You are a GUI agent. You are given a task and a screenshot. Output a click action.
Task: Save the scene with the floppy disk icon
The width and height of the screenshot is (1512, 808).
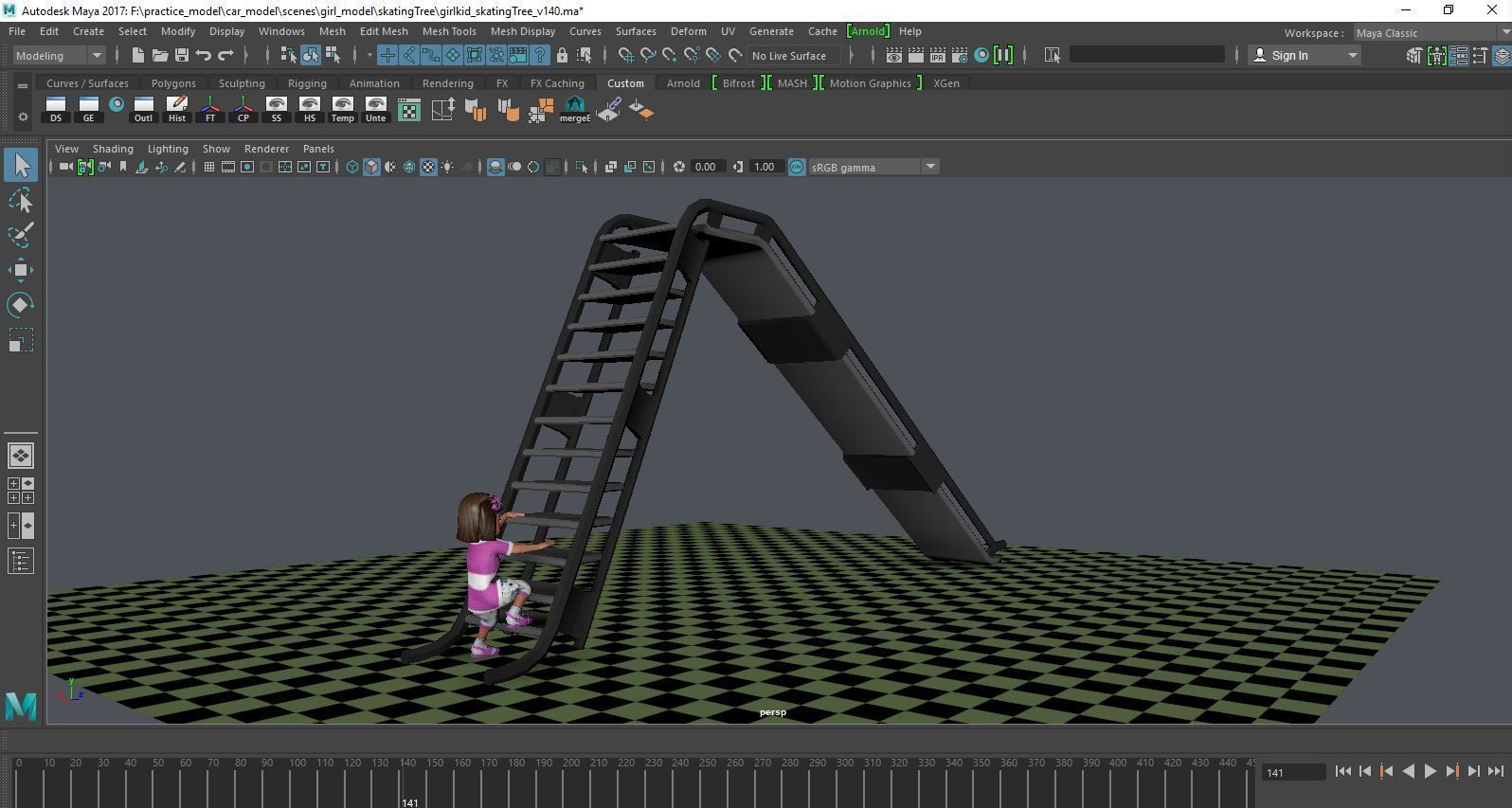(181, 55)
